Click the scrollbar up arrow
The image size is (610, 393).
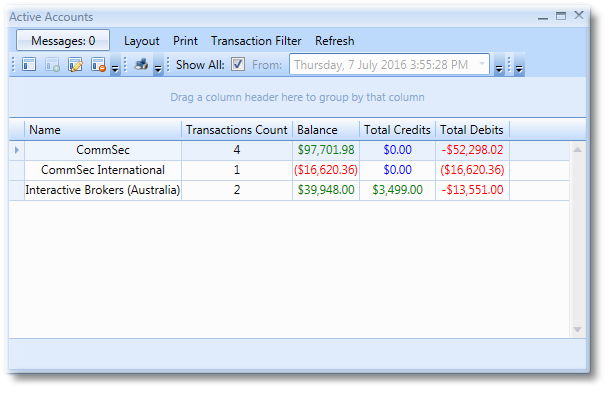tap(577, 149)
